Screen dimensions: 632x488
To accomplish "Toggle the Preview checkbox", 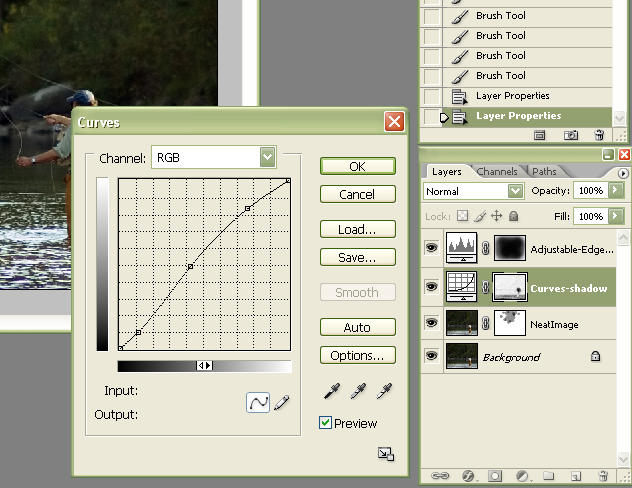I will 325,423.
